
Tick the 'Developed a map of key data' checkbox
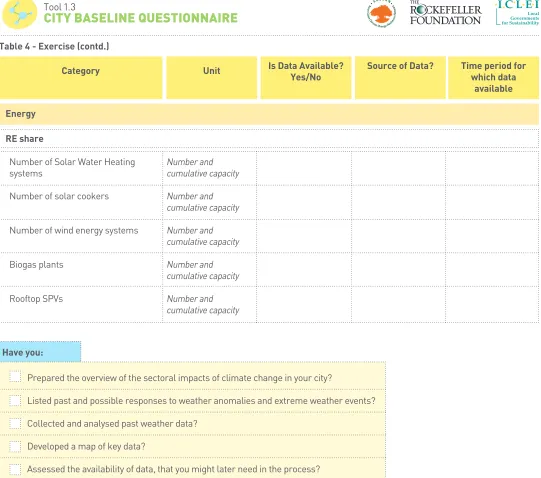(15, 446)
